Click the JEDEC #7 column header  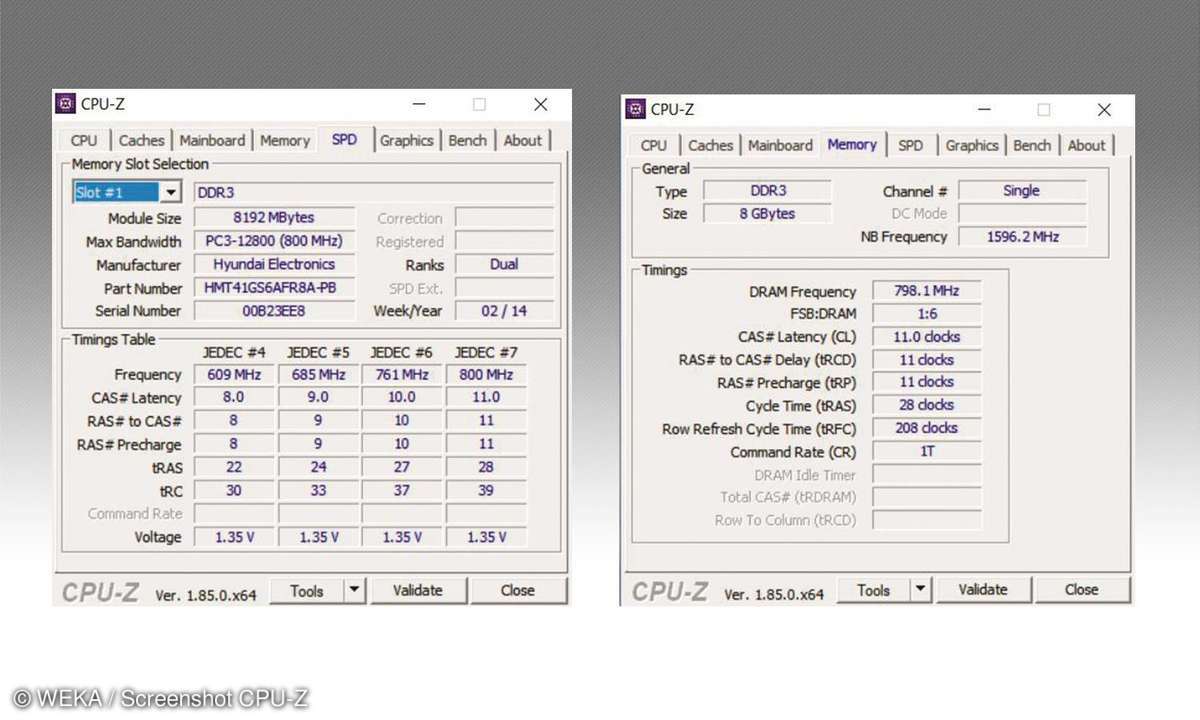click(x=486, y=353)
